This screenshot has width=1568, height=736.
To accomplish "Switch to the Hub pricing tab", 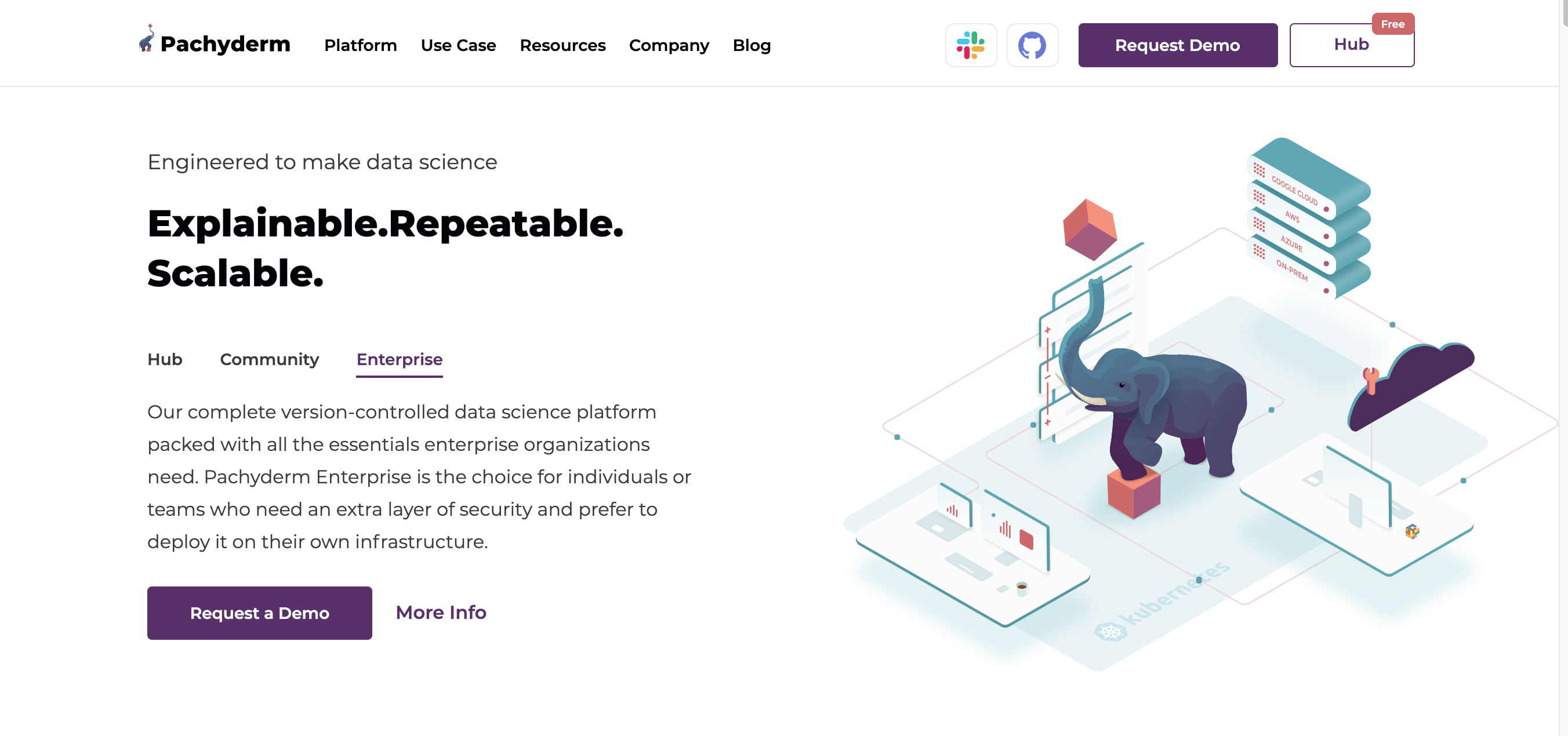I will click(164, 359).
